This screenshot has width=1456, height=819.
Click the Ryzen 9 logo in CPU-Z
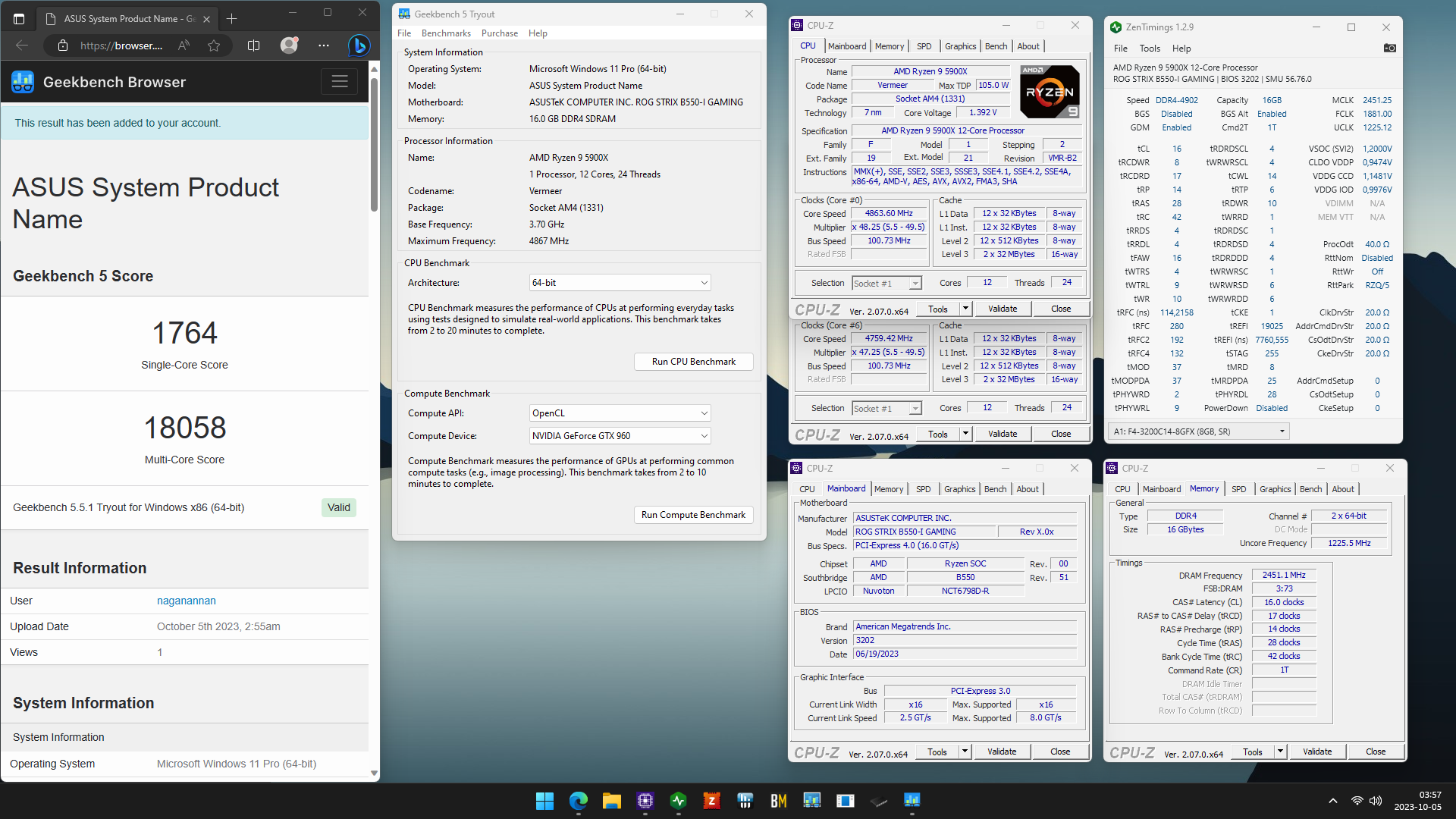[1050, 92]
